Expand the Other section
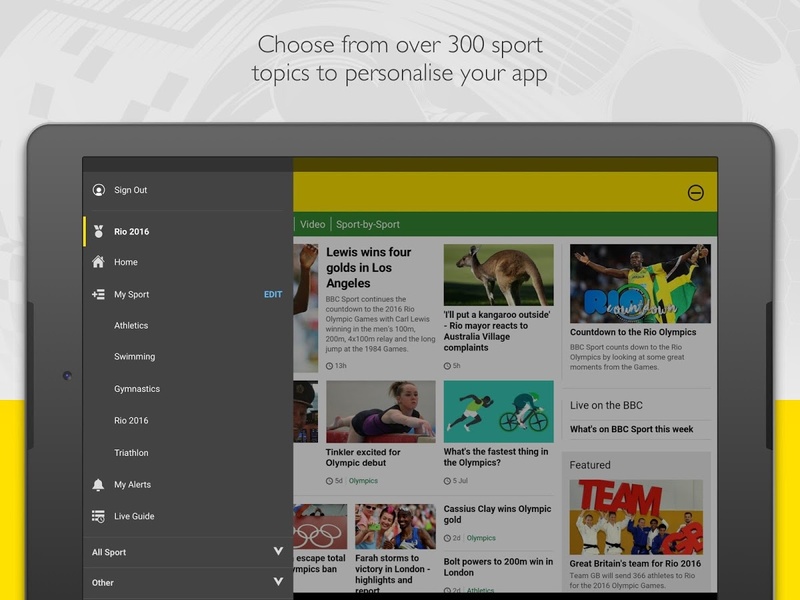Viewport: 800px width, 600px height. pyautogui.click(x=187, y=583)
